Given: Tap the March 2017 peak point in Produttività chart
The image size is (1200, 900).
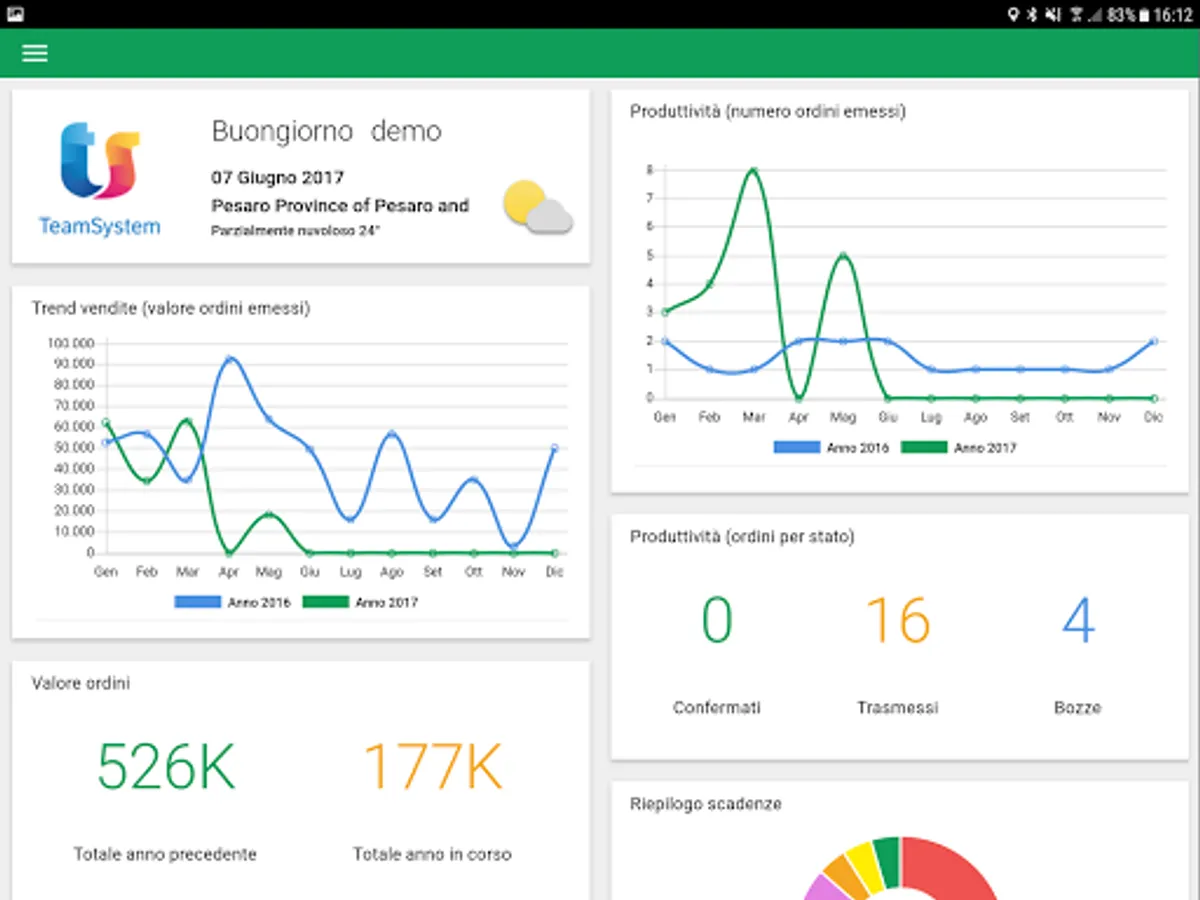Looking at the screenshot, I should pyautogui.click(x=753, y=170).
